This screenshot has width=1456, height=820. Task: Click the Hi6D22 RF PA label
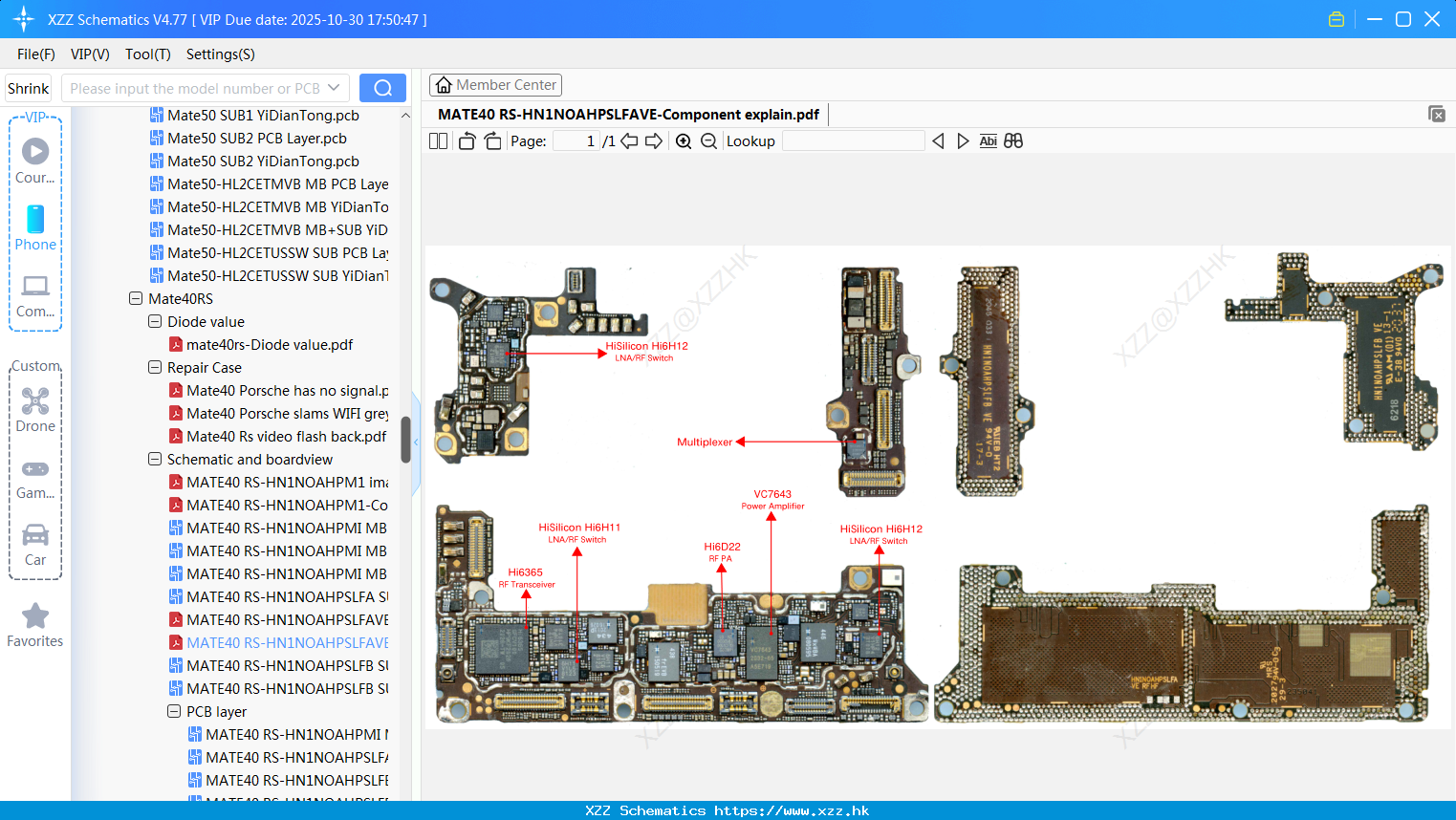point(722,552)
